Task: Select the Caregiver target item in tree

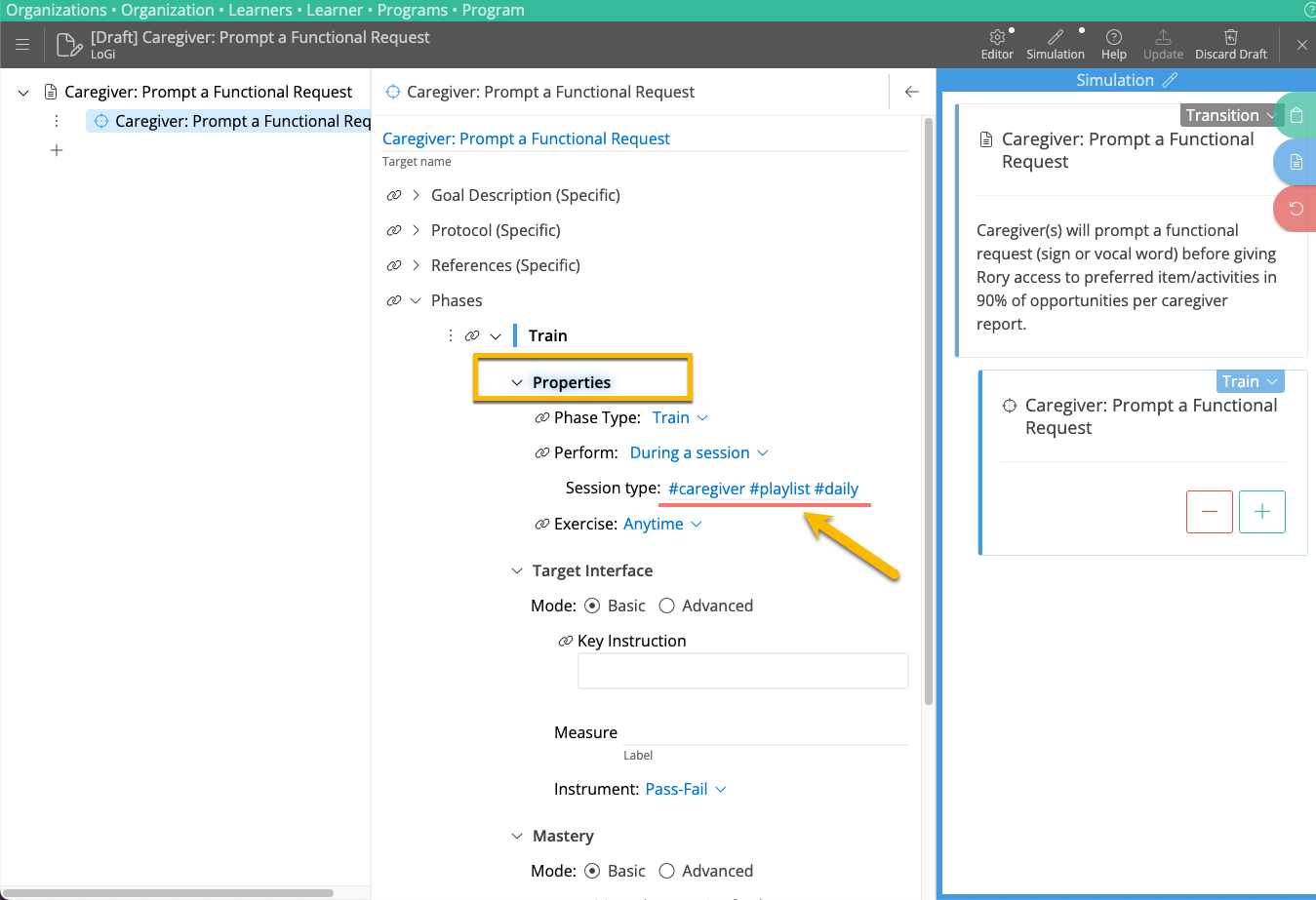Action: (232, 121)
